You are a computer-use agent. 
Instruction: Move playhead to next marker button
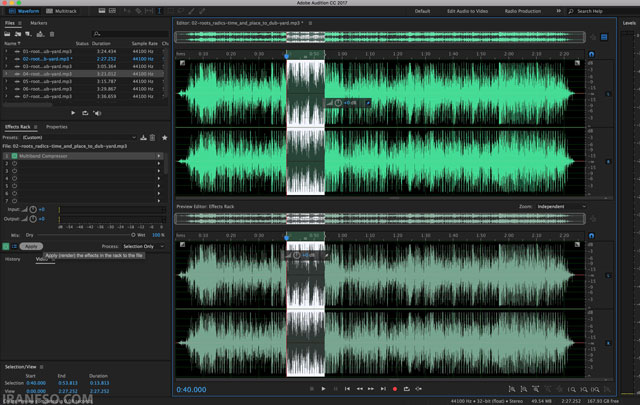point(383,389)
